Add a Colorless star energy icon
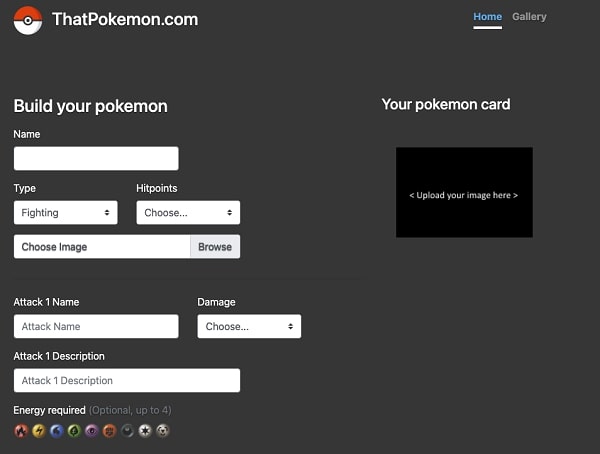The width and height of the screenshot is (600, 454). click(145, 431)
